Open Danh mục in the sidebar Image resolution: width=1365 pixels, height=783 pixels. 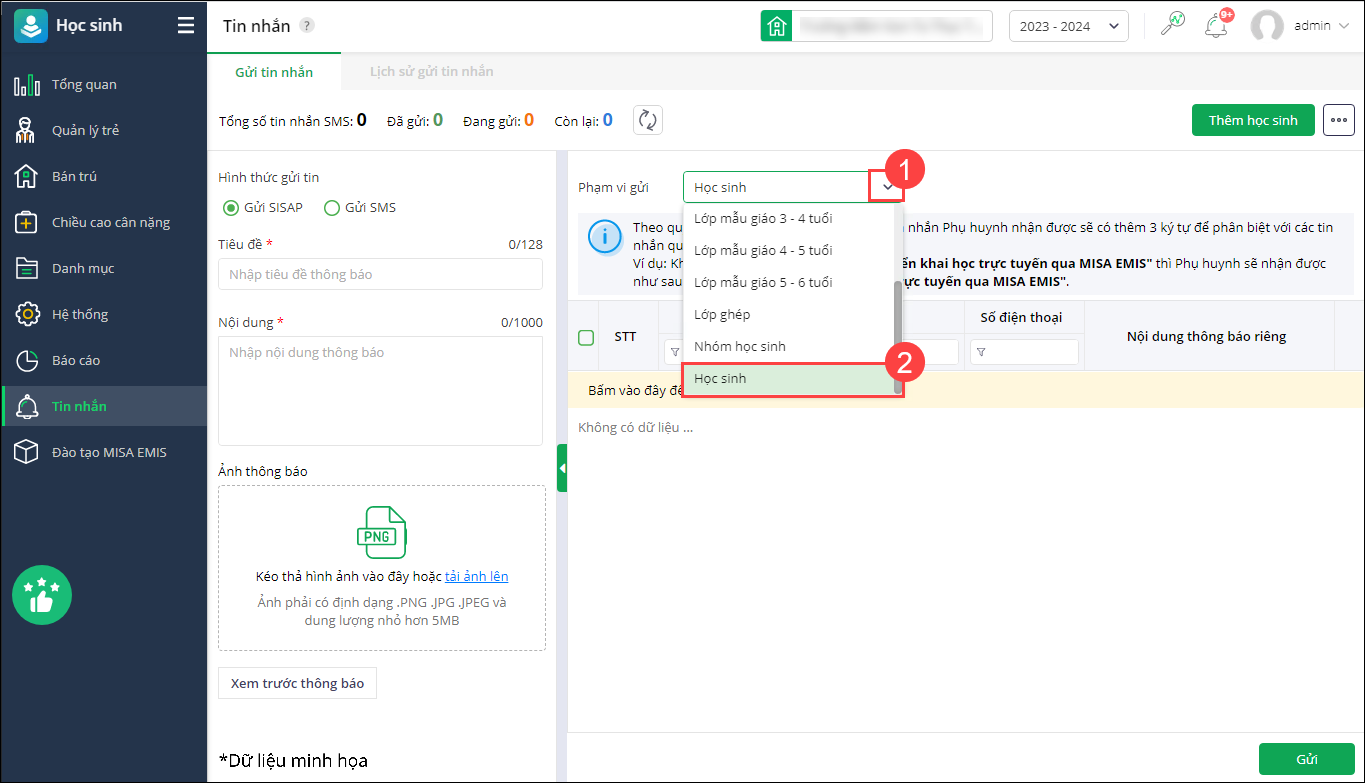coord(104,269)
